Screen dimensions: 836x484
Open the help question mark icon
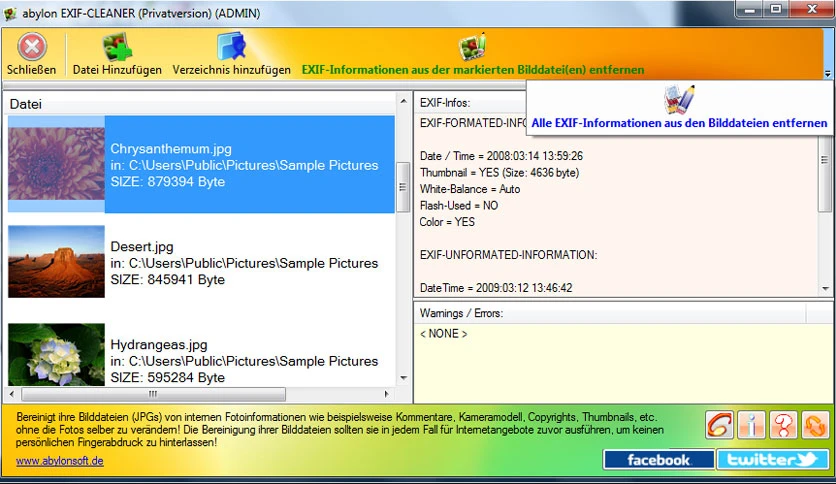click(783, 425)
